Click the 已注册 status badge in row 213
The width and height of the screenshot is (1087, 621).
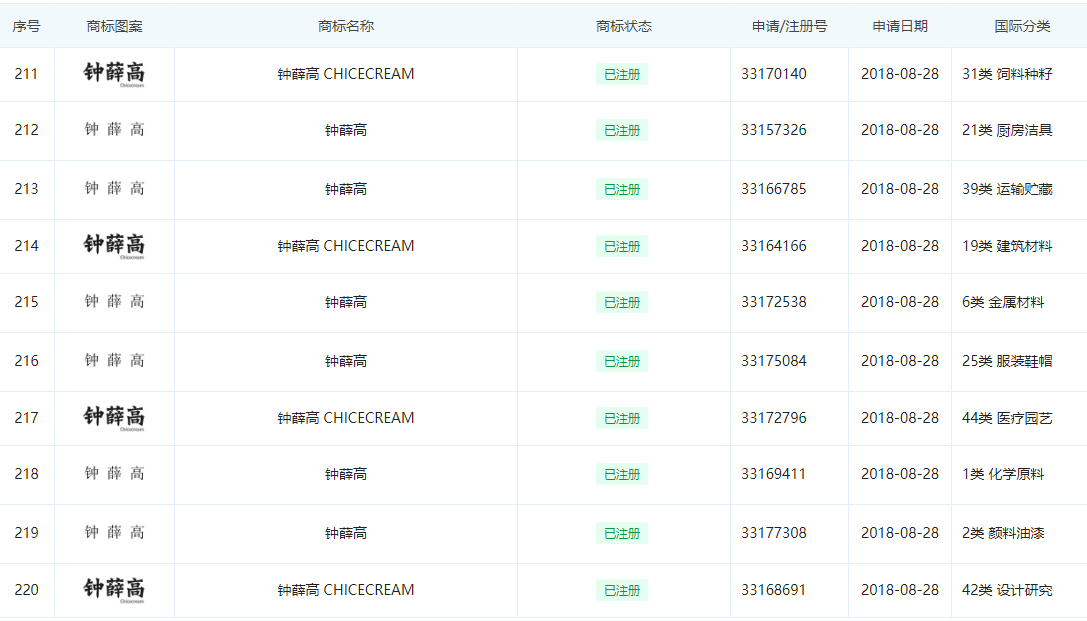click(622, 190)
